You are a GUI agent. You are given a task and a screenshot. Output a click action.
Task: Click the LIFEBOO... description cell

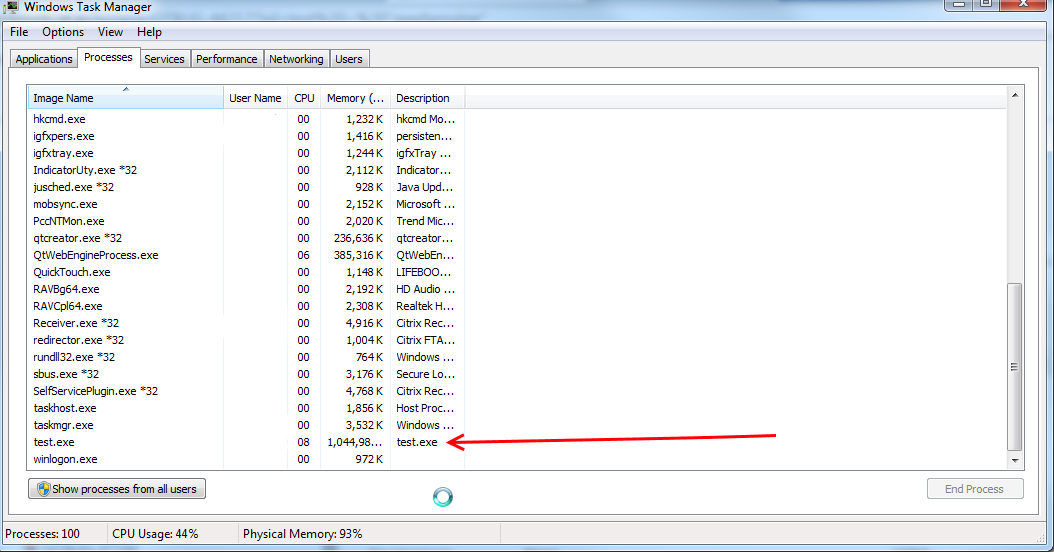[x=423, y=272]
